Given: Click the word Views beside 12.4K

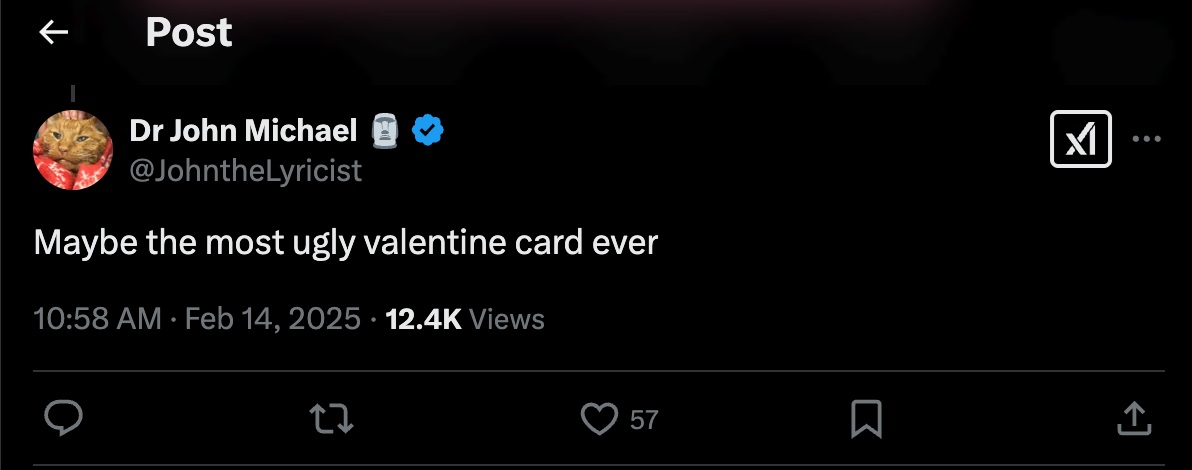Looking at the screenshot, I should click(506, 319).
